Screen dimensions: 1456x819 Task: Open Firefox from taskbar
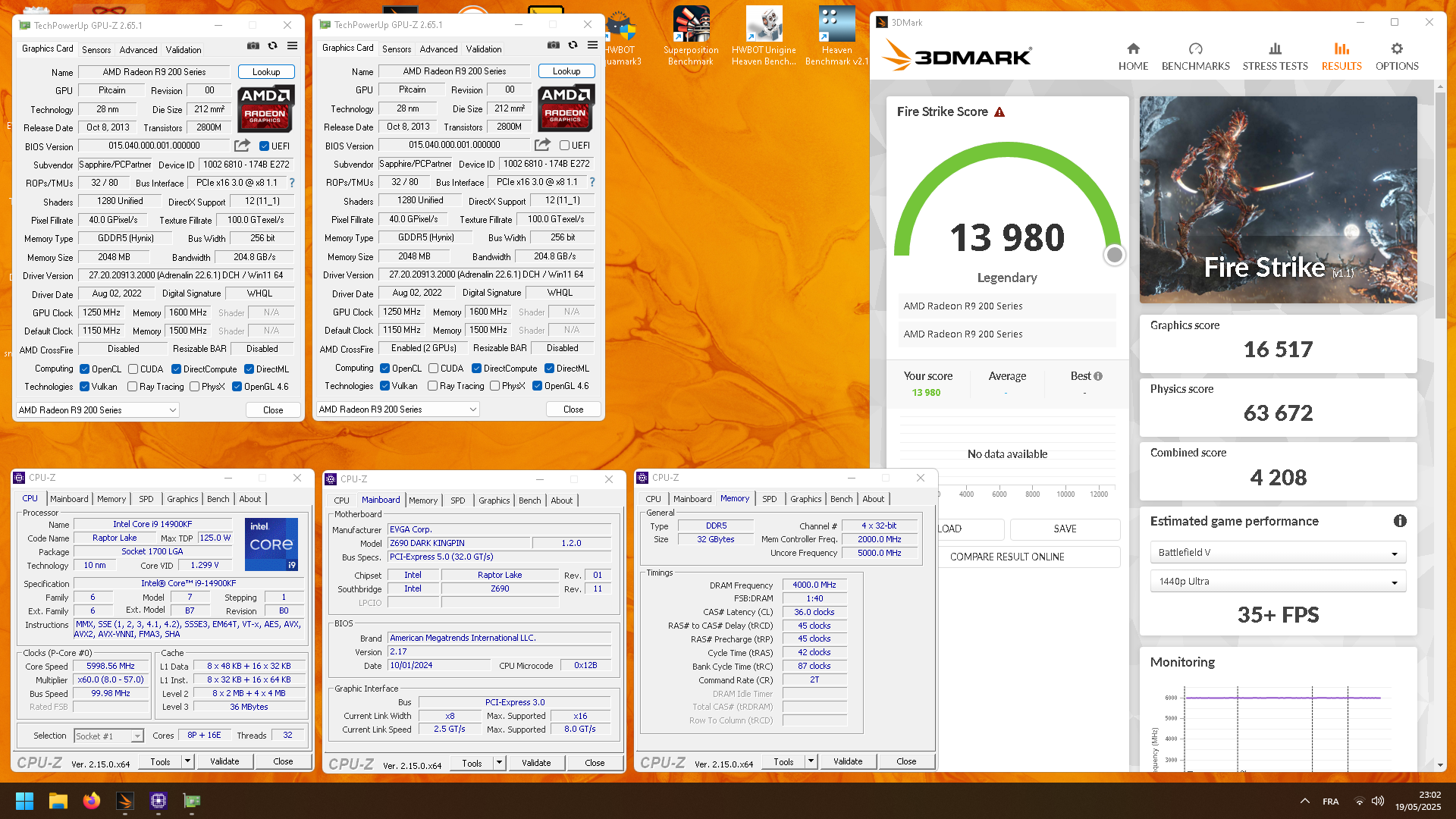coord(92,801)
